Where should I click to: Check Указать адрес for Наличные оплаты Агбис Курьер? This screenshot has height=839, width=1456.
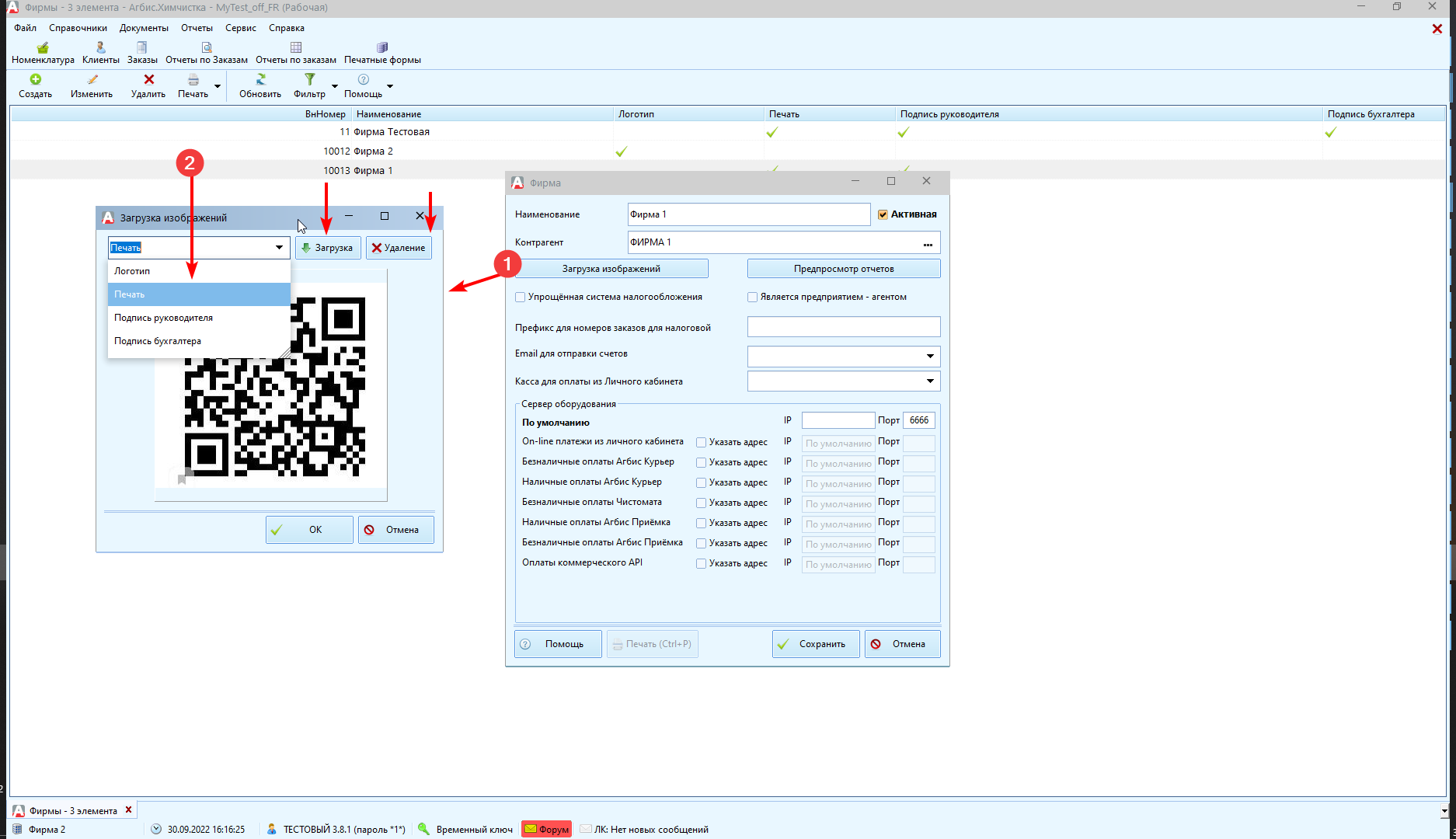(701, 482)
